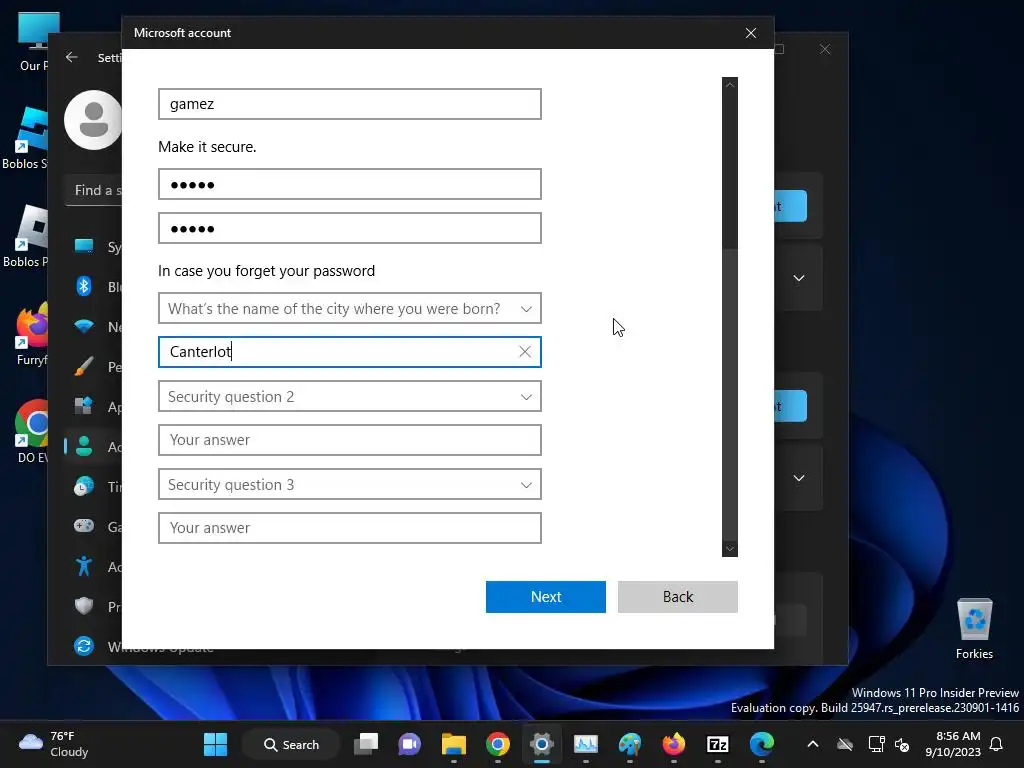
Task: Open Task View on the taskbar
Action: click(x=366, y=744)
